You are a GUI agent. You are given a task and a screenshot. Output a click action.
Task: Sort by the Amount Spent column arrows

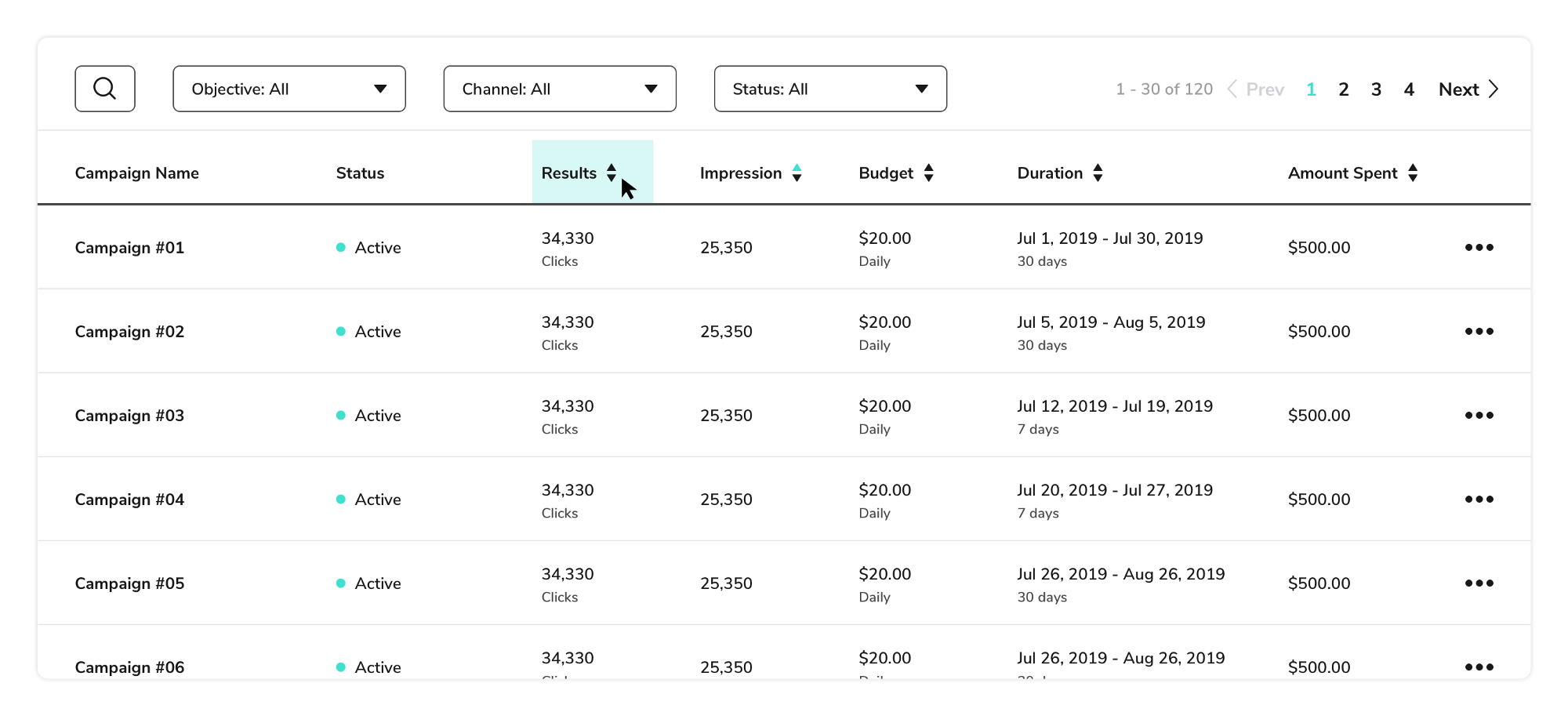1413,173
